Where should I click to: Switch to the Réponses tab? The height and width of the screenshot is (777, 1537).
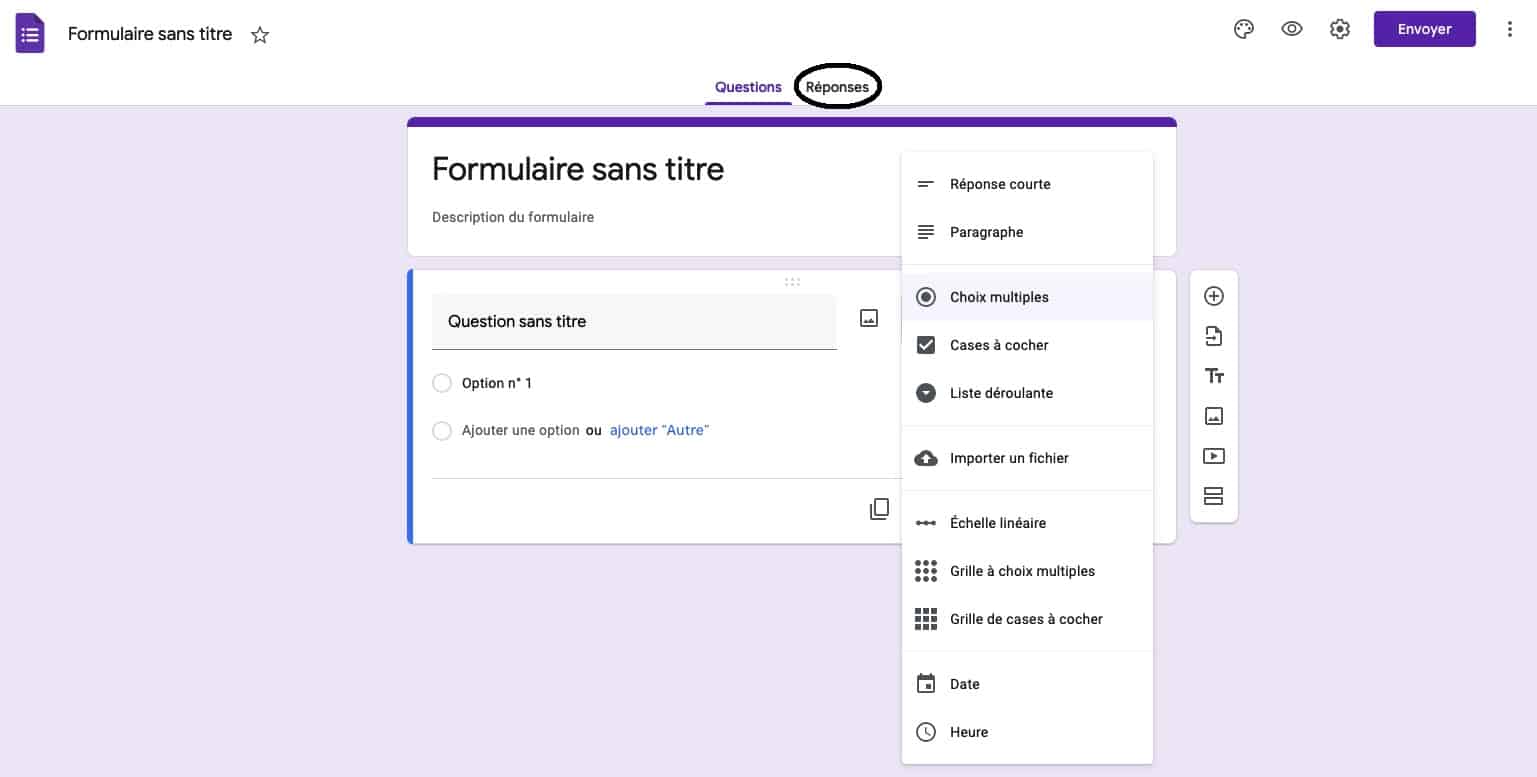pyautogui.click(x=837, y=87)
